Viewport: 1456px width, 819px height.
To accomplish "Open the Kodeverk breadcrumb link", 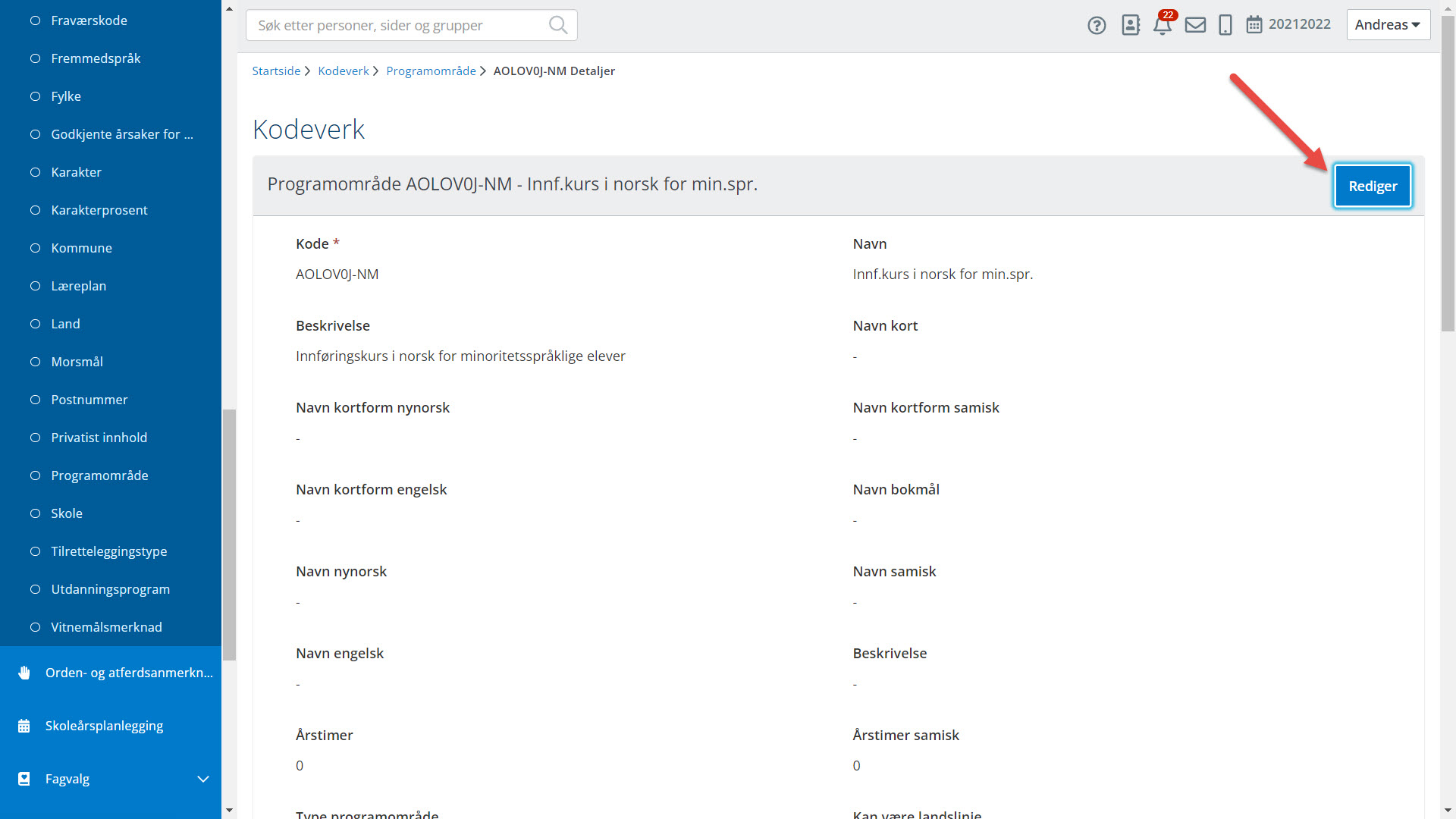I will [x=343, y=71].
